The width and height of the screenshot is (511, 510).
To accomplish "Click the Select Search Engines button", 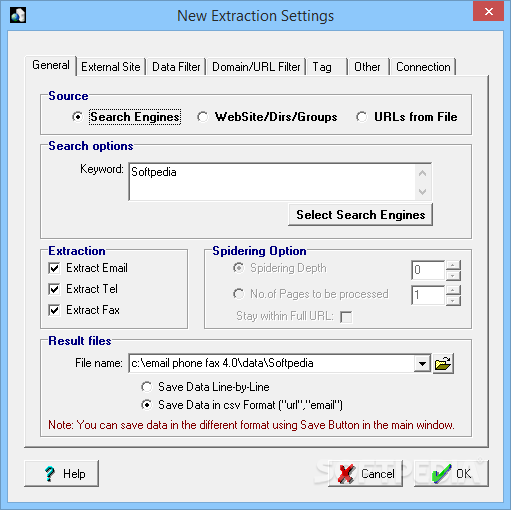I will [x=360, y=215].
